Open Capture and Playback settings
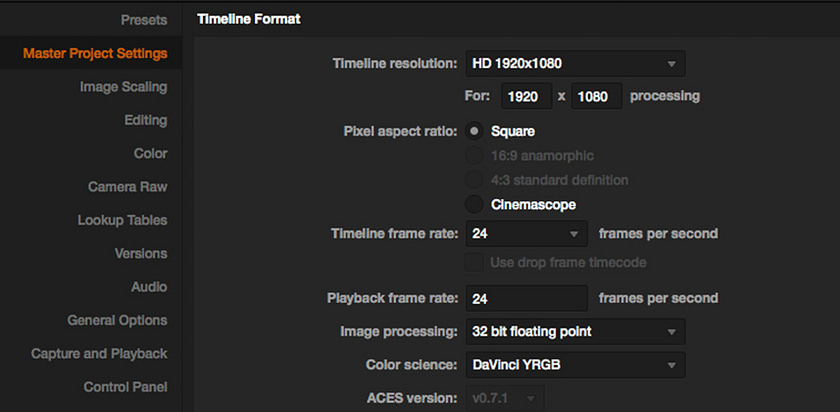 click(99, 354)
